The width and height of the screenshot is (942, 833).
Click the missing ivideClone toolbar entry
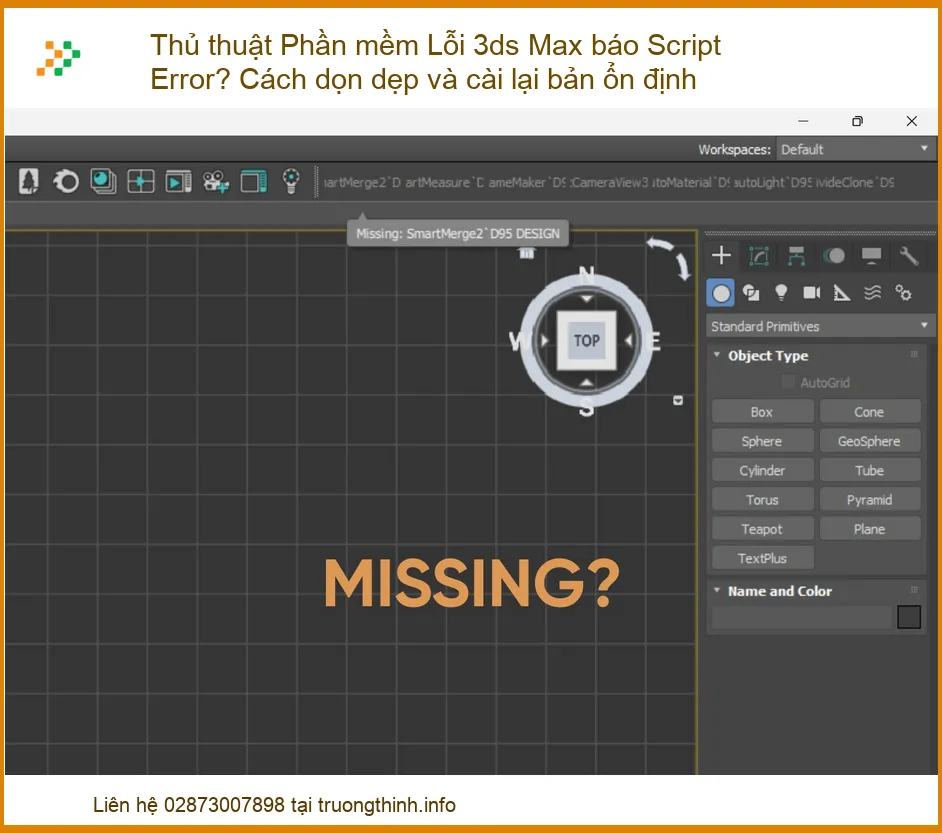click(855, 183)
